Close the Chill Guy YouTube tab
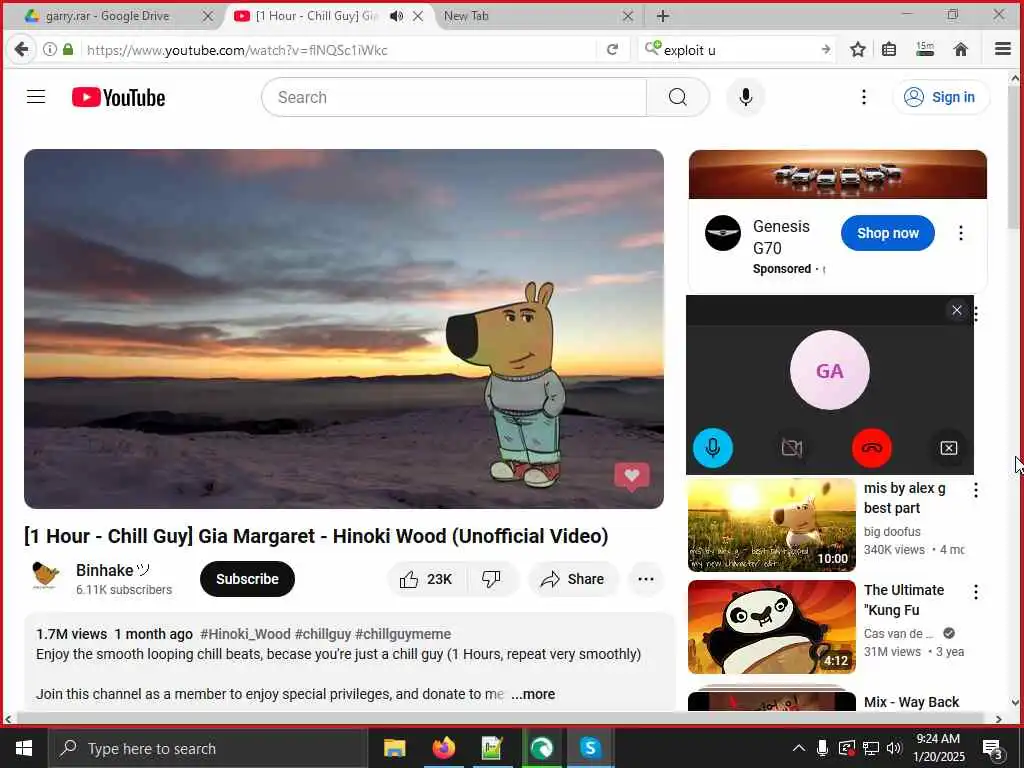The width and height of the screenshot is (1024, 768). pyautogui.click(x=418, y=16)
